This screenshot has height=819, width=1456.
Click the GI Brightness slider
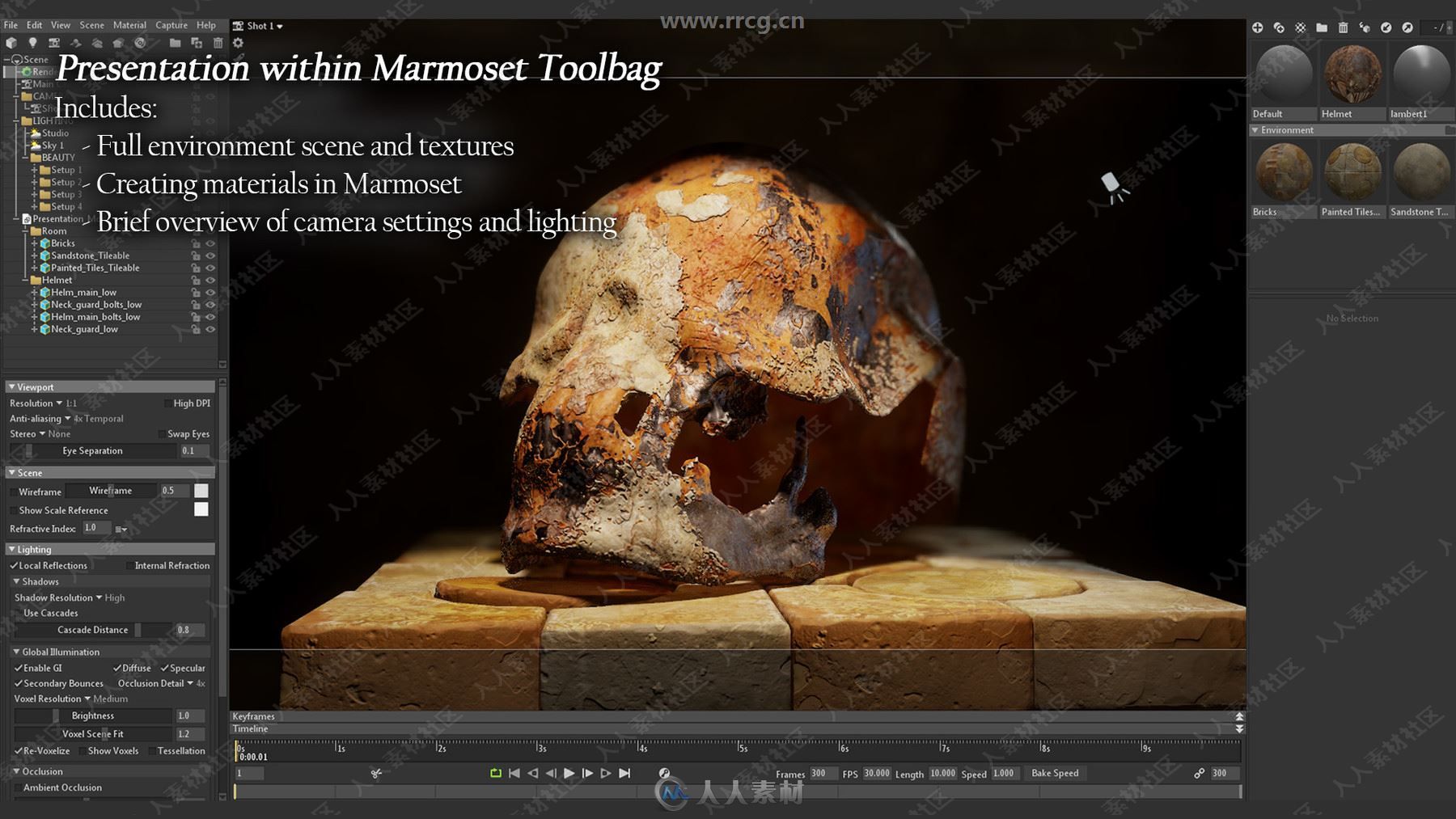(92, 716)
